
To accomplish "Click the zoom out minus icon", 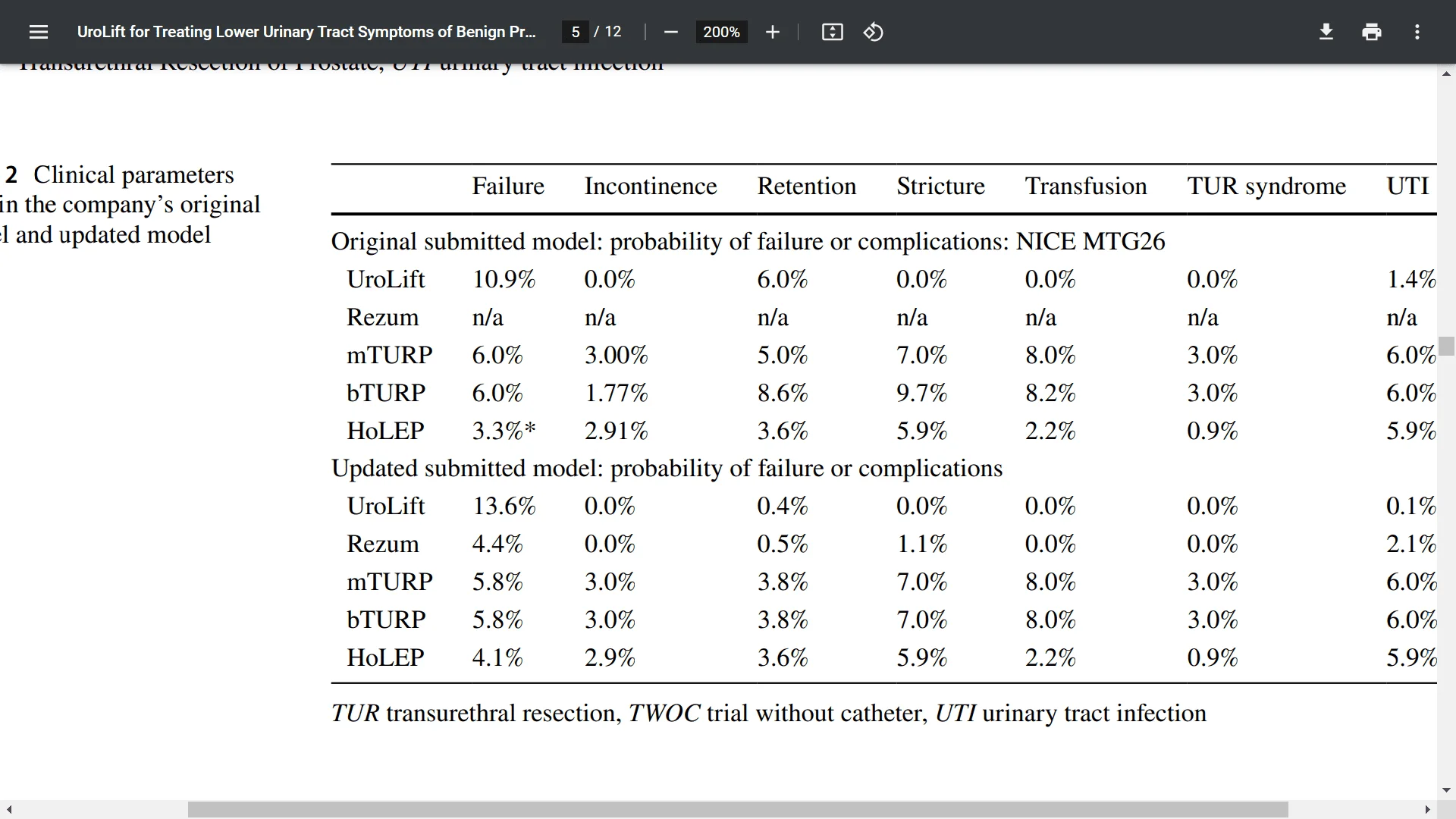I will [670, 32].
